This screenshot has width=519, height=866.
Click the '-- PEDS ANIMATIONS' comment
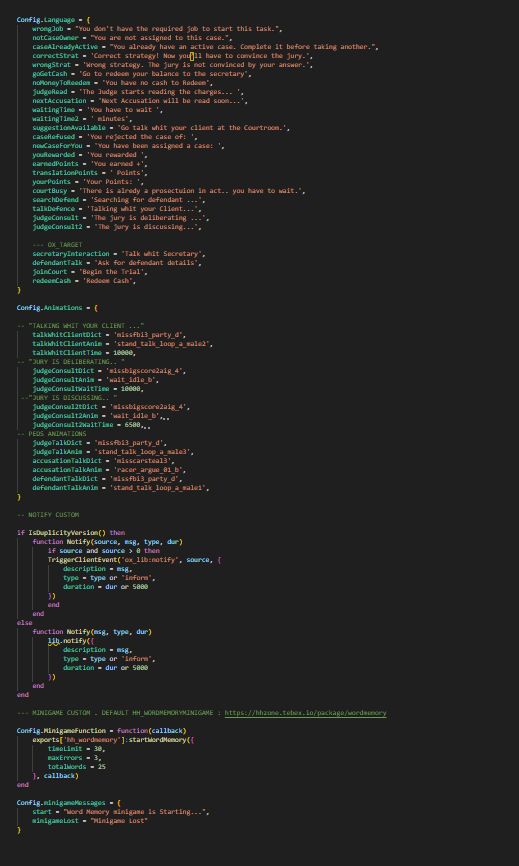(51, 434)
